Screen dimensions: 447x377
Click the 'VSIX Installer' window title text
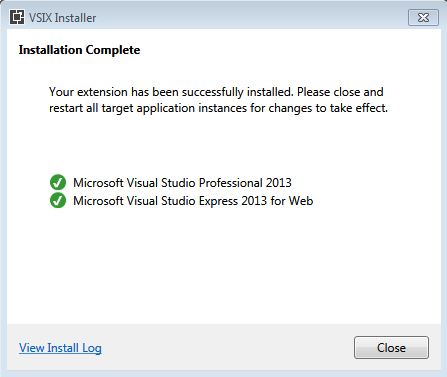pyautogui.click(x=62, y=18)
